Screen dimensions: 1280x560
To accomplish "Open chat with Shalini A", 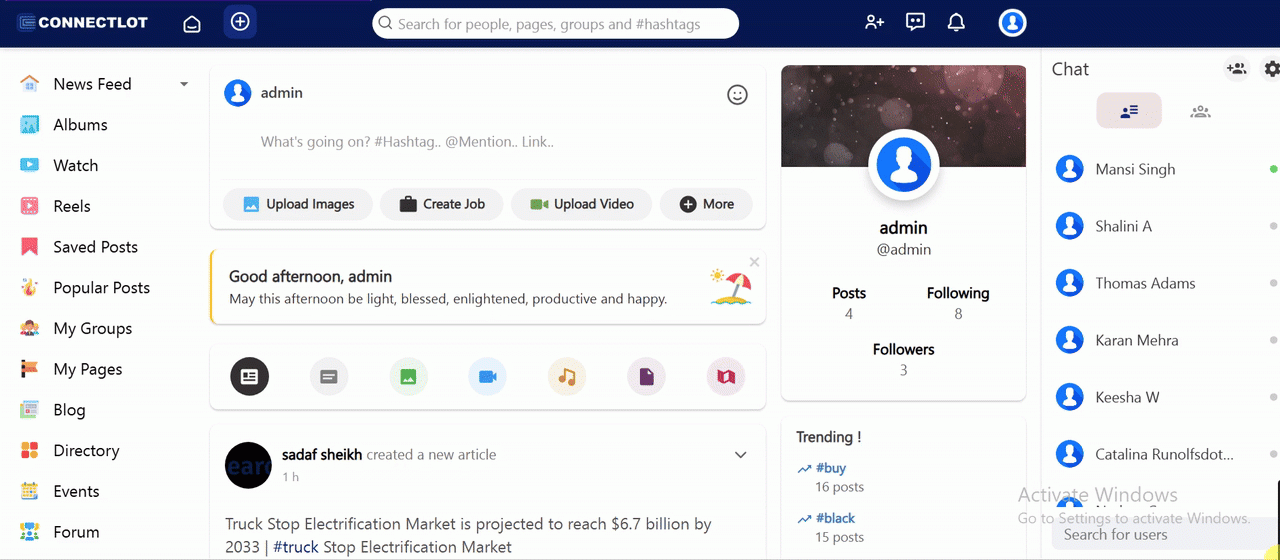I will (x=1123, y=226).
